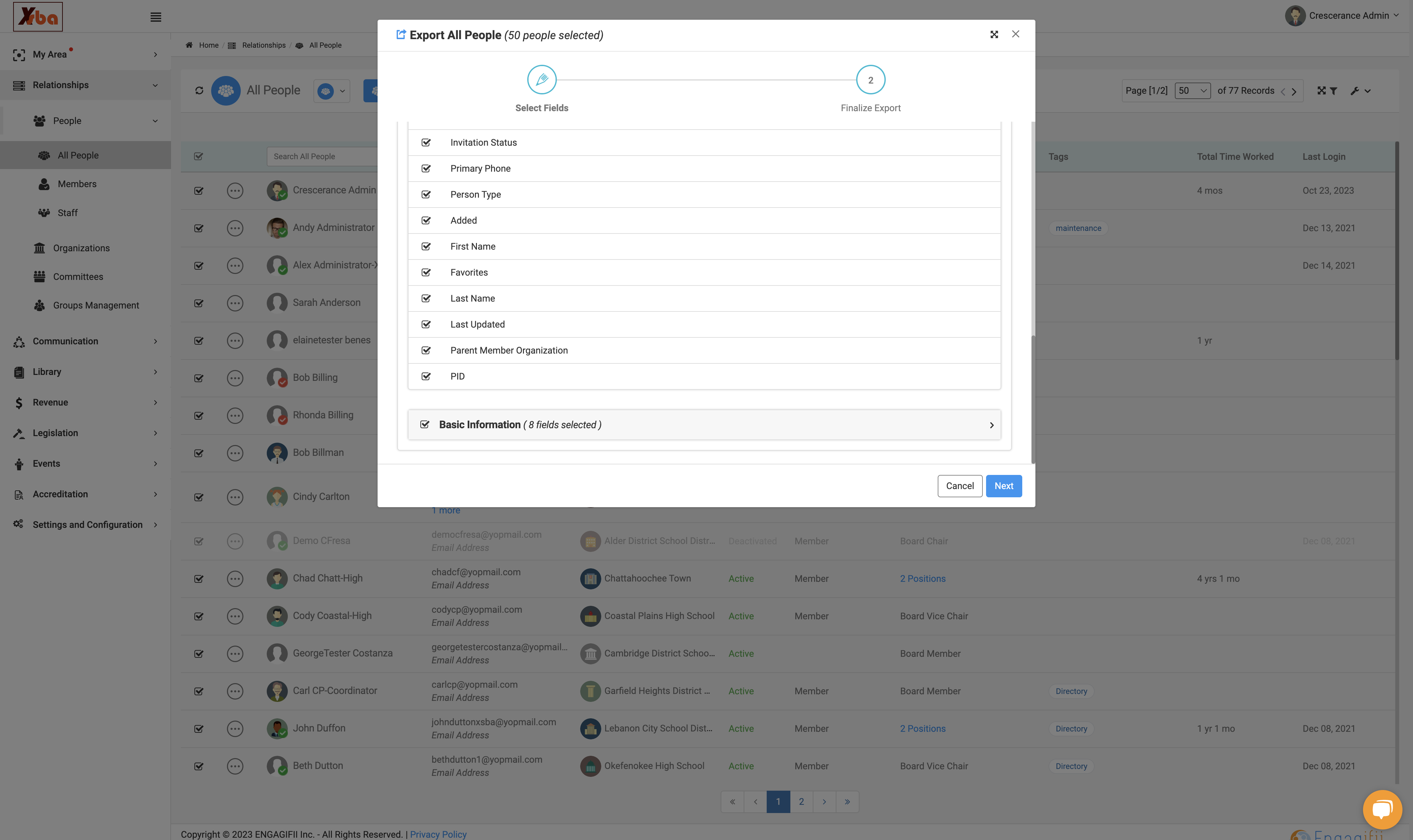Deselect John Duffon's row checkbox
Screen dimensions: 1413x840
pyautogui.click(x=199, y=729)
